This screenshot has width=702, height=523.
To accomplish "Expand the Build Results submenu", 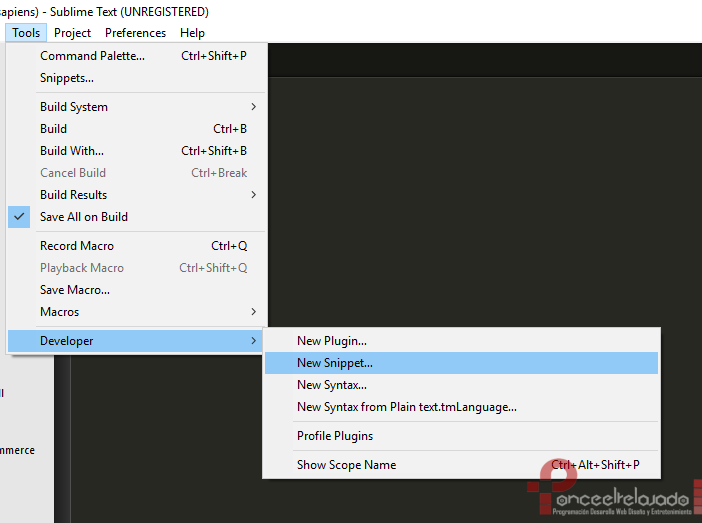I will (x=137, y=195).
